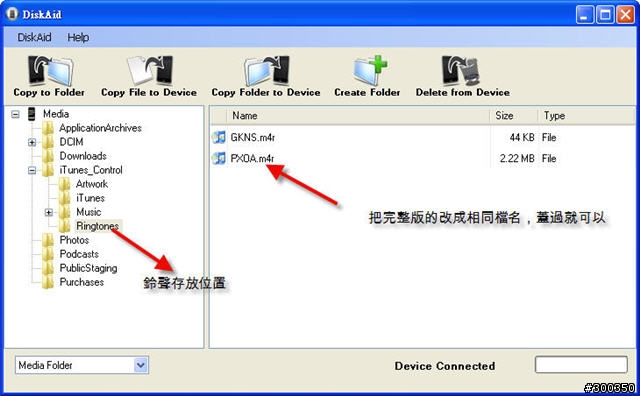Click the folder icon beside Purchases

coord(48,282)
